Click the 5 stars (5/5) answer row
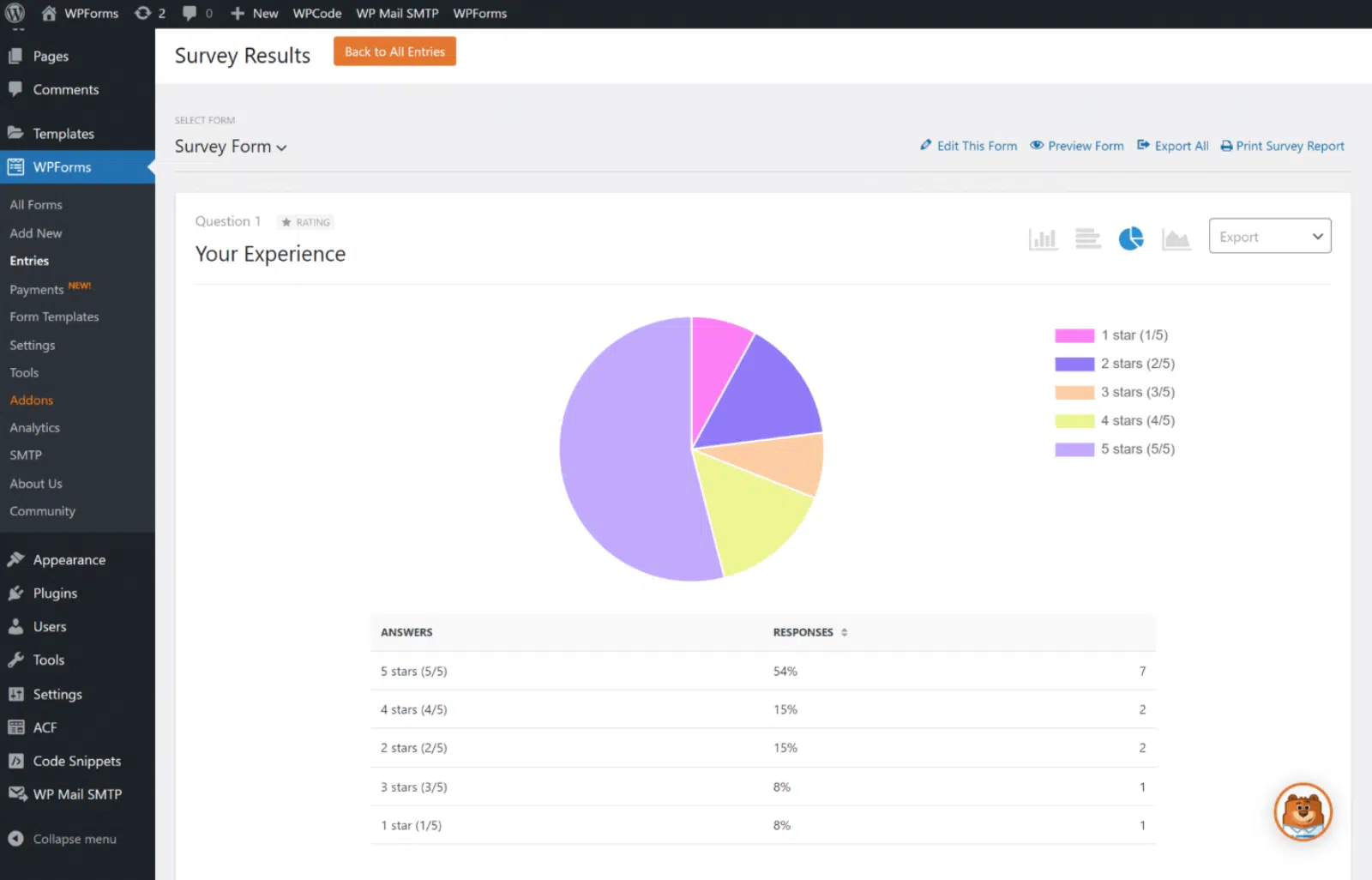 point(762,671)
